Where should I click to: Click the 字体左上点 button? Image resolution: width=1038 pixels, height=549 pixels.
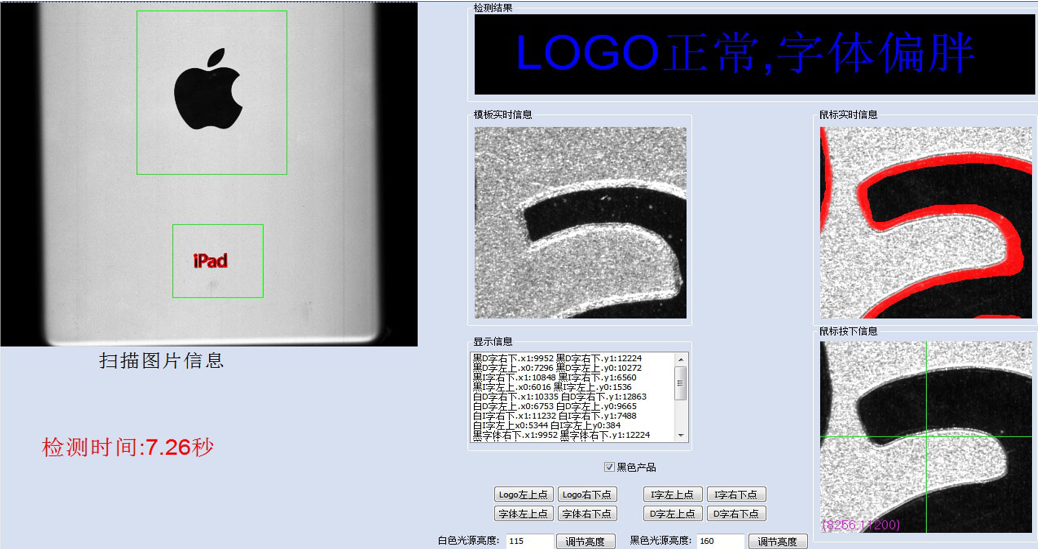pos(524,513)
